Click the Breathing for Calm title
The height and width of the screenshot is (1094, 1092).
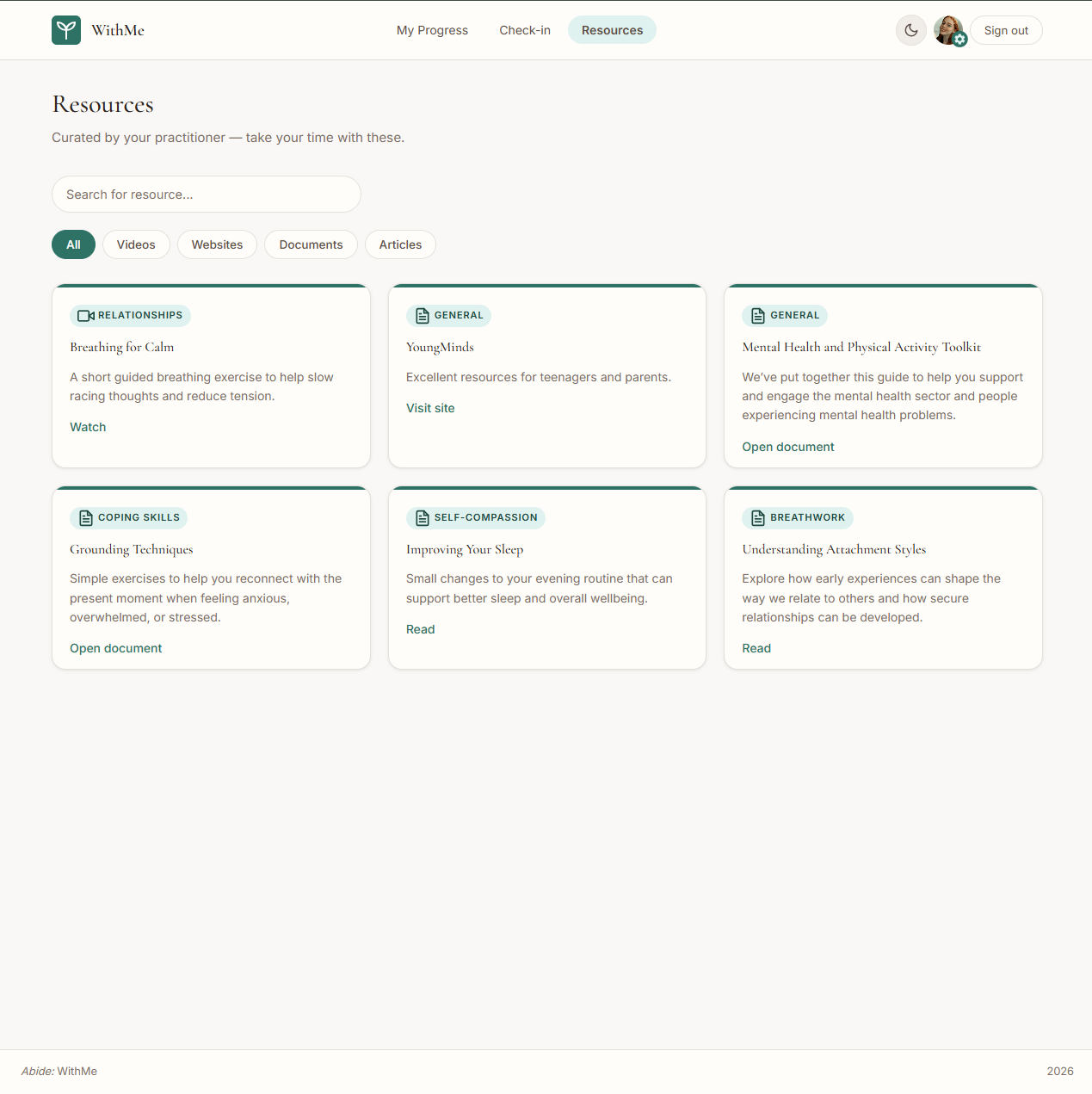pos(122,347)
